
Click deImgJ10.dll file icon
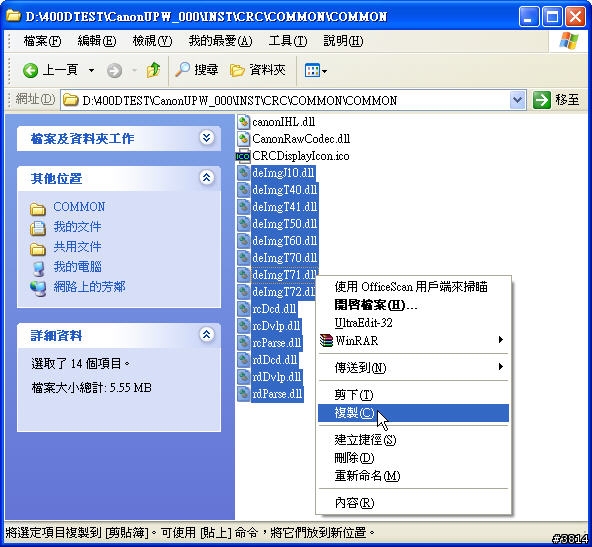coord(244,173)
